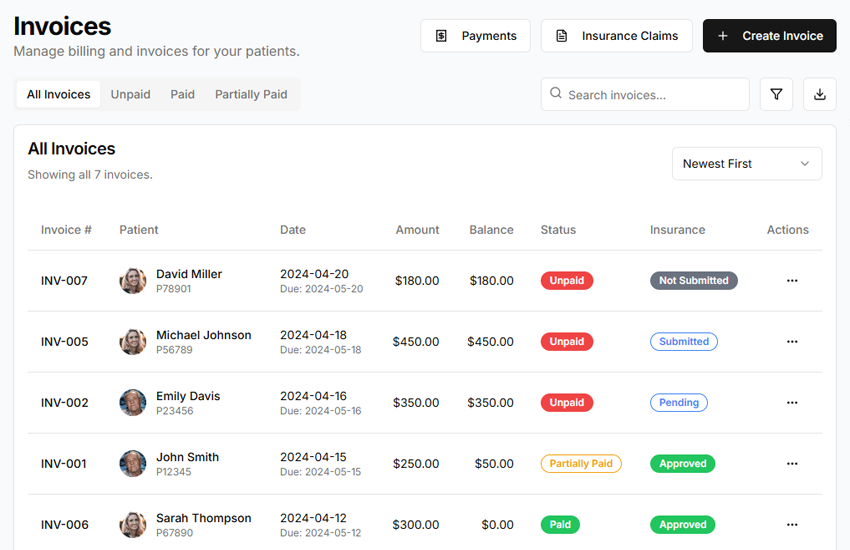The image size is (850, 550).
Task: Click David Miller's avatar picture
Action: pyautogui.click(x=133, y=281)
